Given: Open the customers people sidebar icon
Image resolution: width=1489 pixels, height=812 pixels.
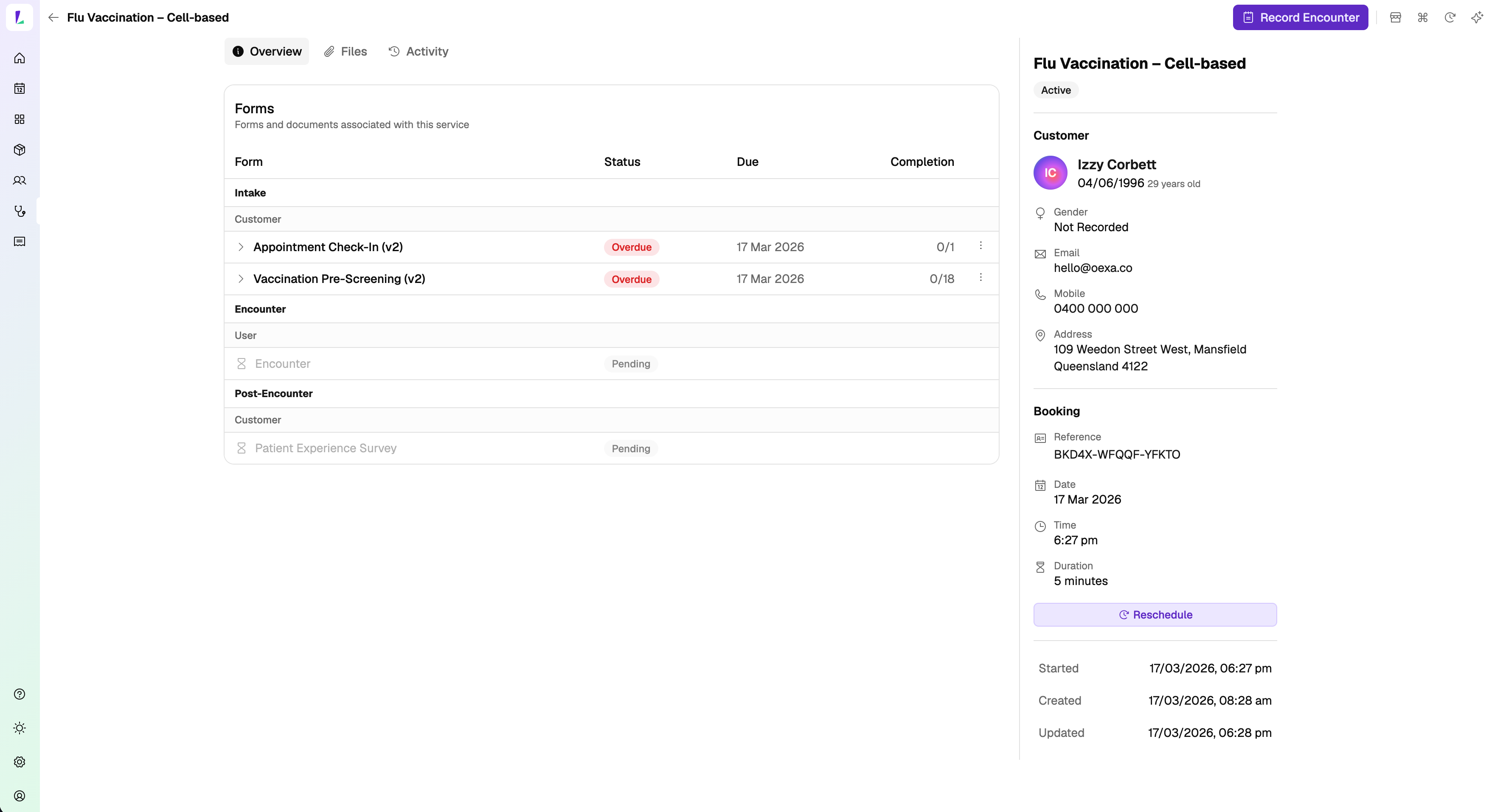Looking at the screenshot, I should coord(20,181).
